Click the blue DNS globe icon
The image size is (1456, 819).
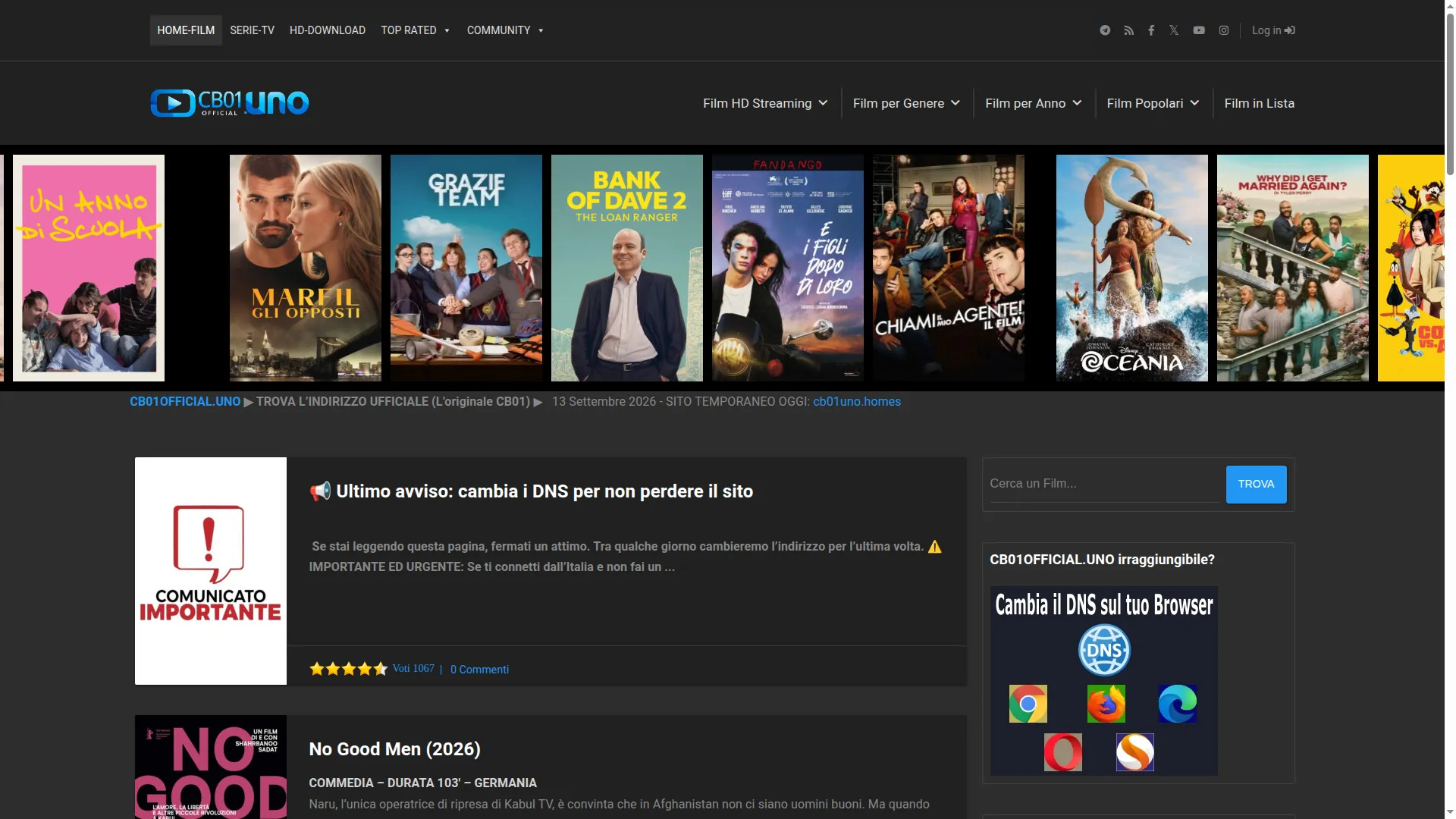[1104, 650]
